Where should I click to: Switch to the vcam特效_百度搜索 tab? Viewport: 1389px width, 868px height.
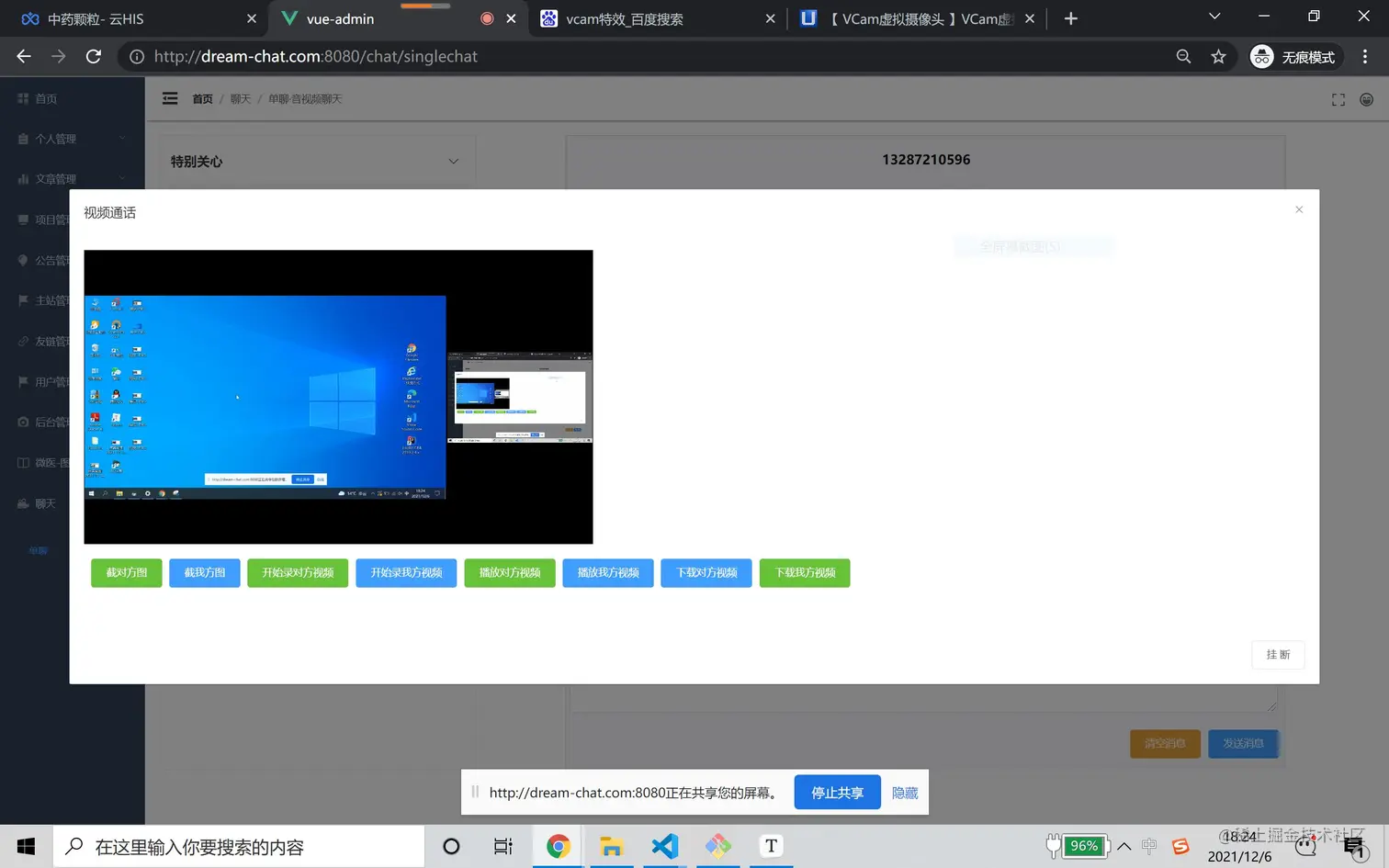coord(657,18)
